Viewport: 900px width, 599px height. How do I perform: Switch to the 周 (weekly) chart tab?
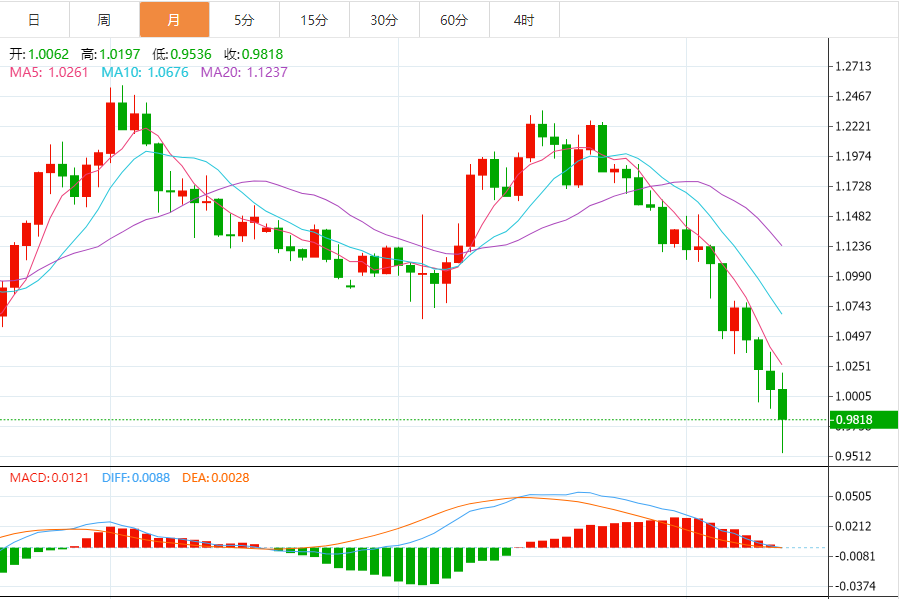pyautogui.click(x=104, y=20)
